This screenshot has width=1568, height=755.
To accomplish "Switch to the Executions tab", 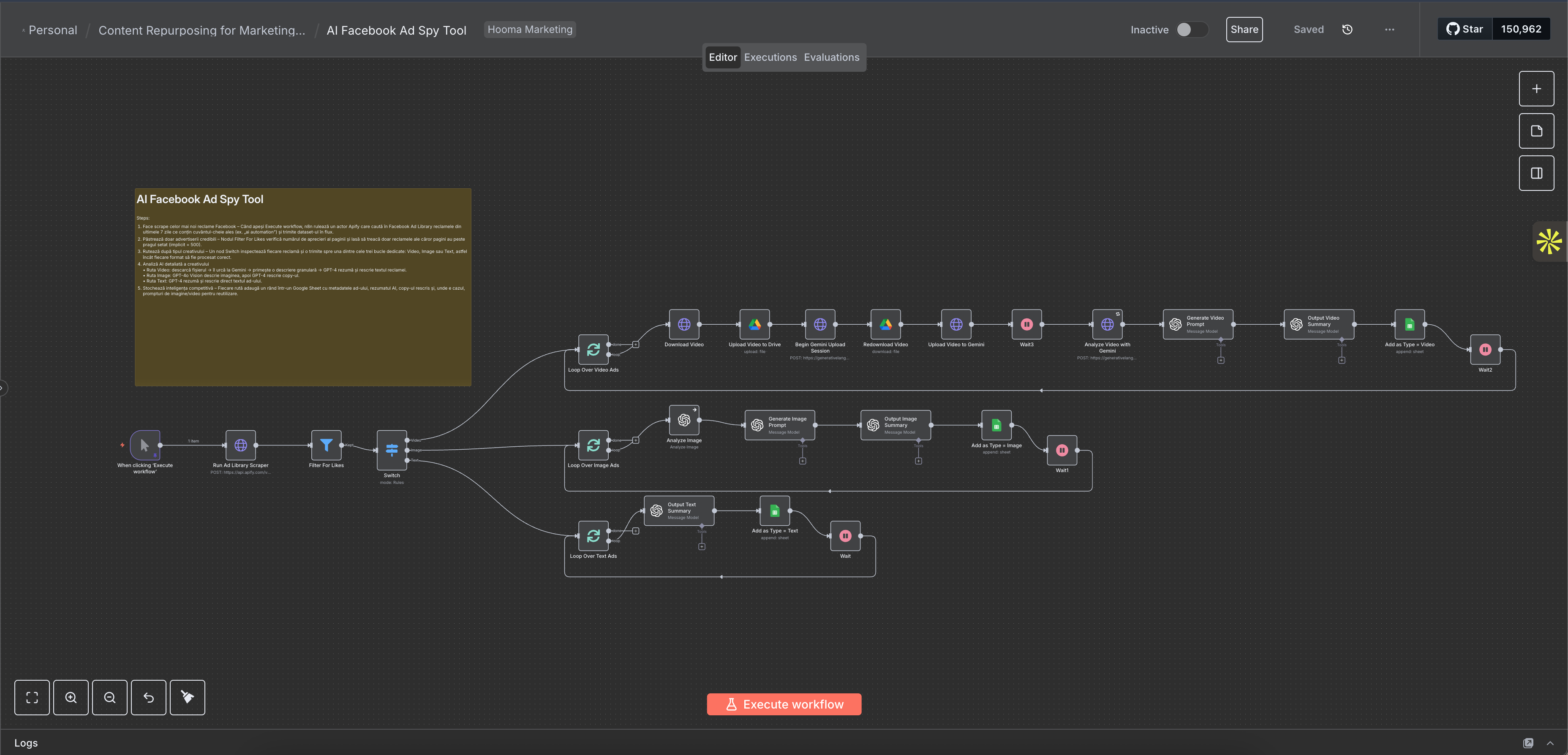I will (770, 57).
